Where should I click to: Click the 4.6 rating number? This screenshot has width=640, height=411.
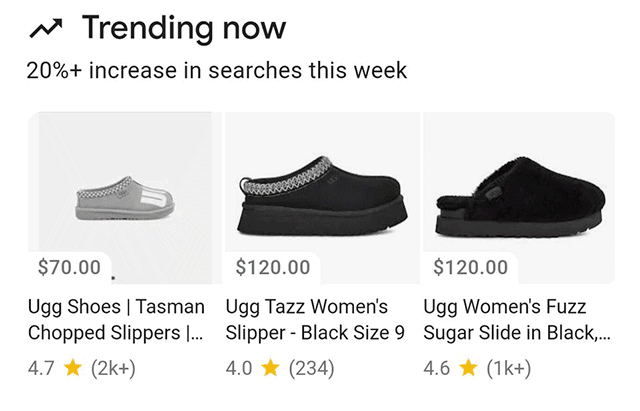coord(436,369)
